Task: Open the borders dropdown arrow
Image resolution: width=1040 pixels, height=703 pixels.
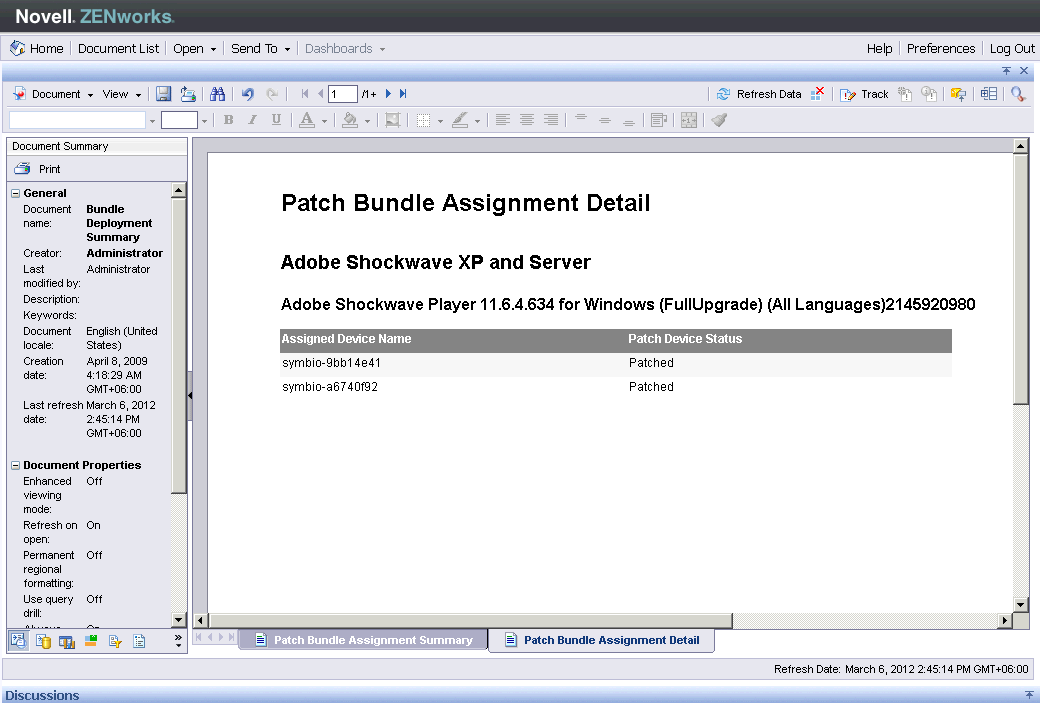Action: point(440,121)
